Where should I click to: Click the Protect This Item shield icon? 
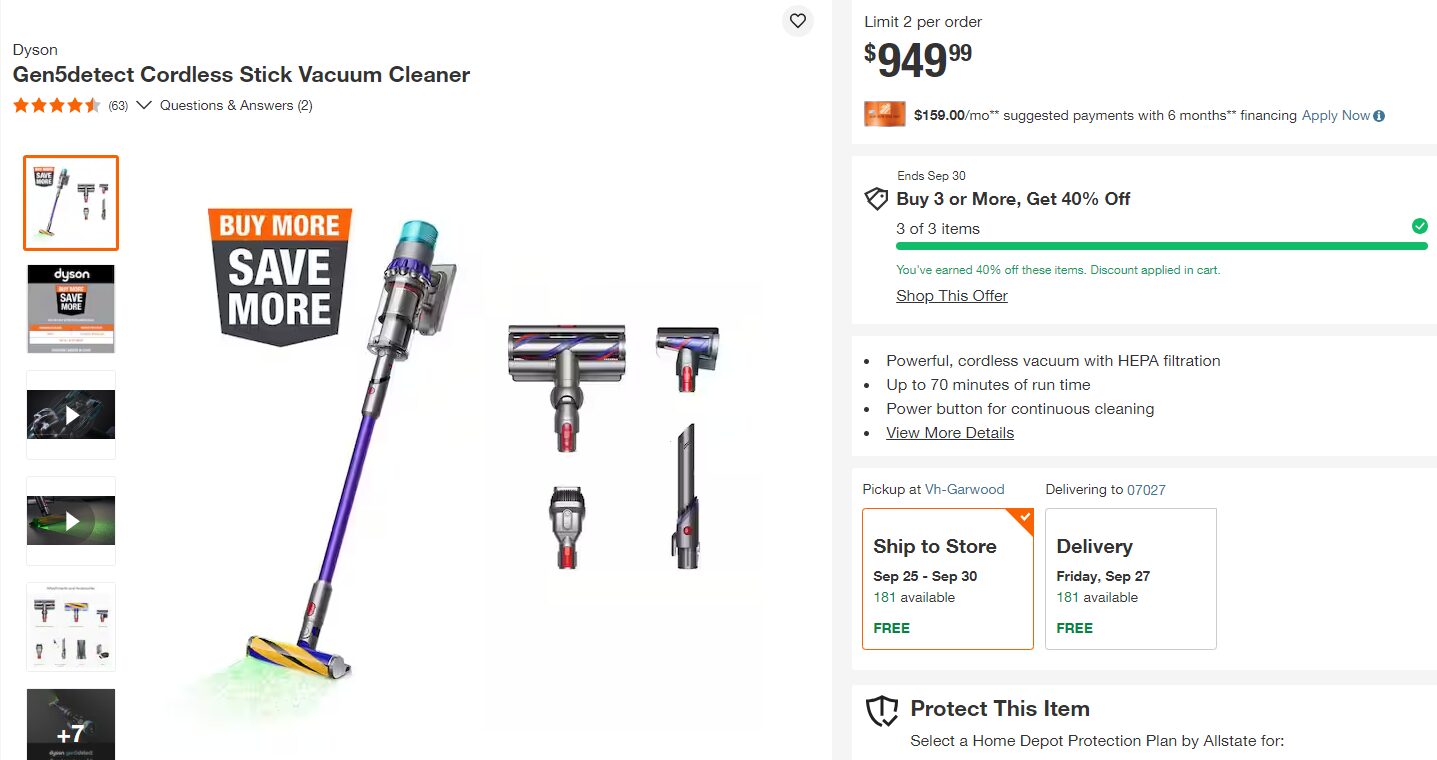(x=882, y=711)
